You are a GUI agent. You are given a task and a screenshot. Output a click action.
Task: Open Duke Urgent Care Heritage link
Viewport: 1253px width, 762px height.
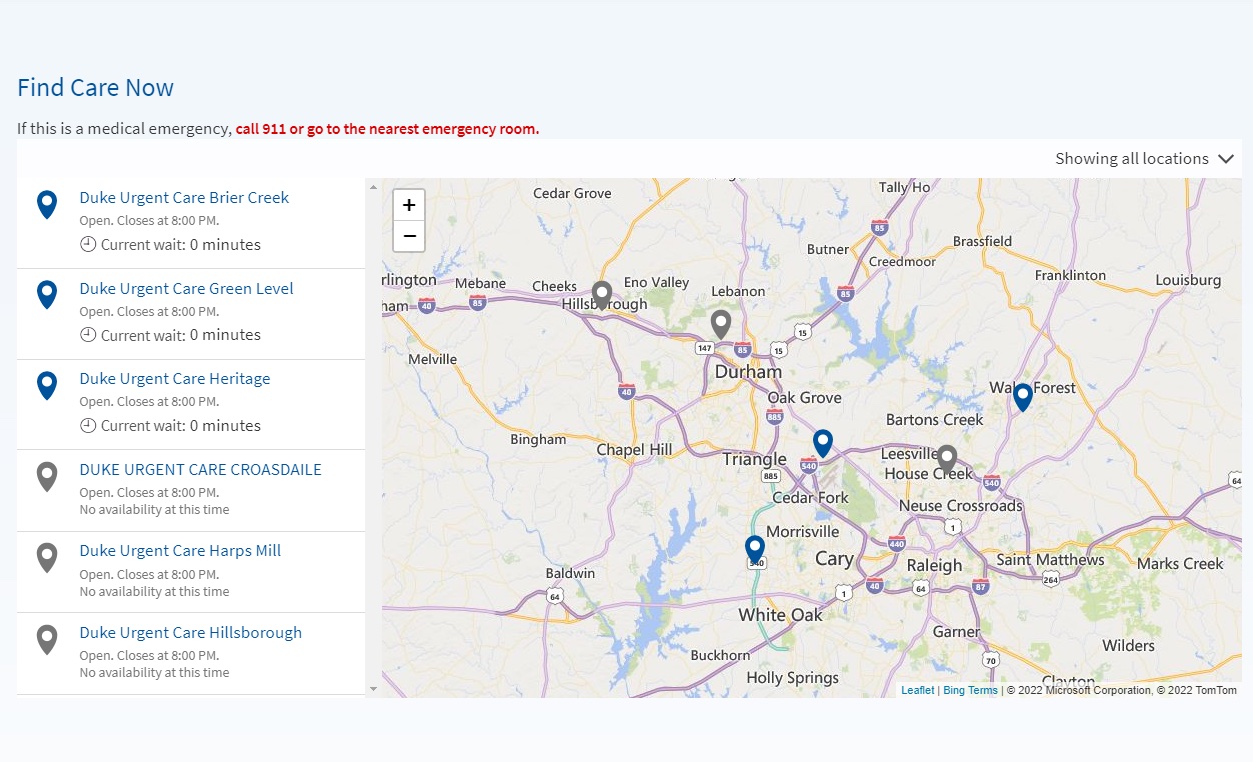coord(174,379)
